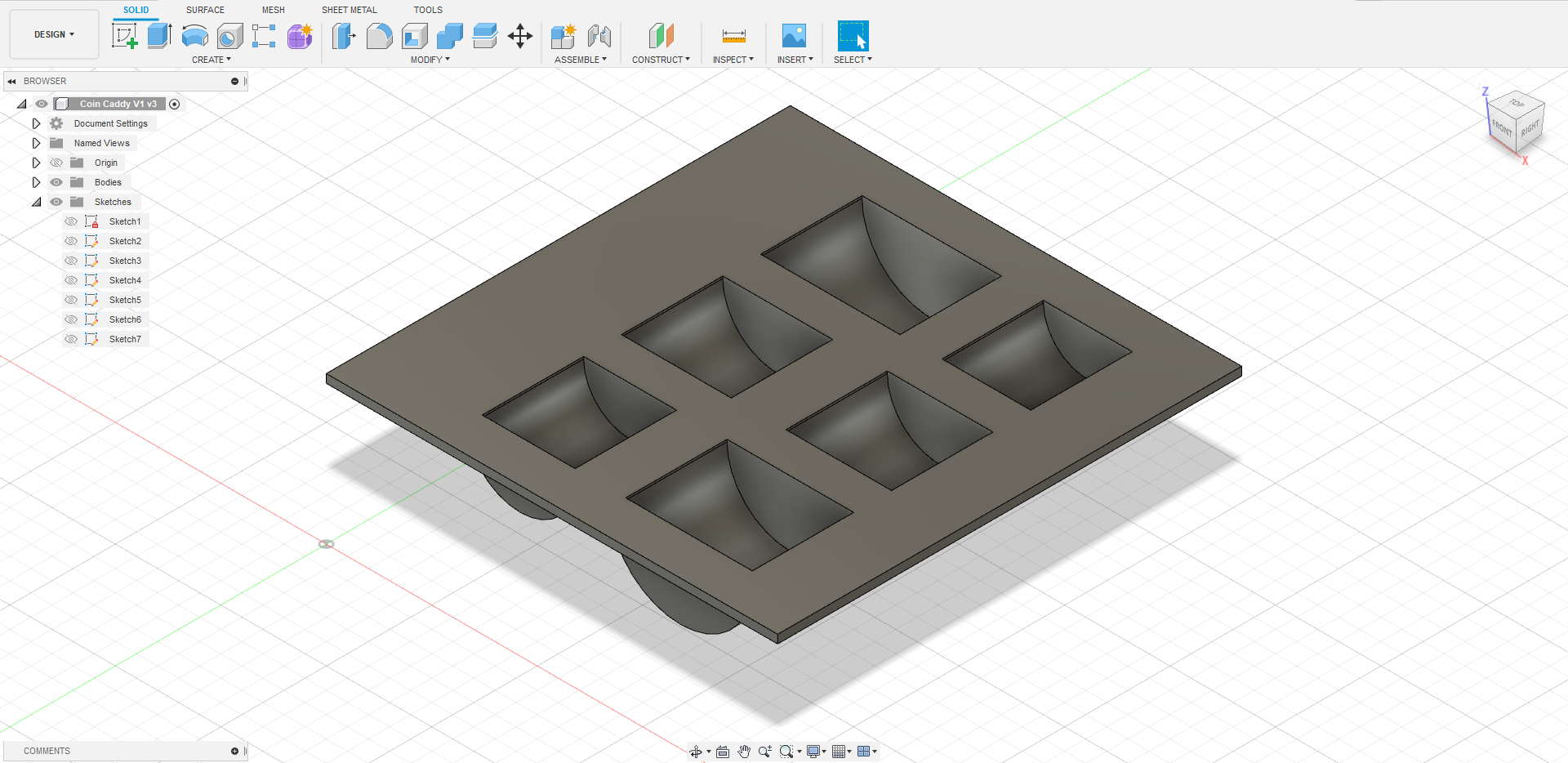Viewport: 1568px width, 763px height.
Task: Show Sketch1 with its eye icon
Action: 71,221
